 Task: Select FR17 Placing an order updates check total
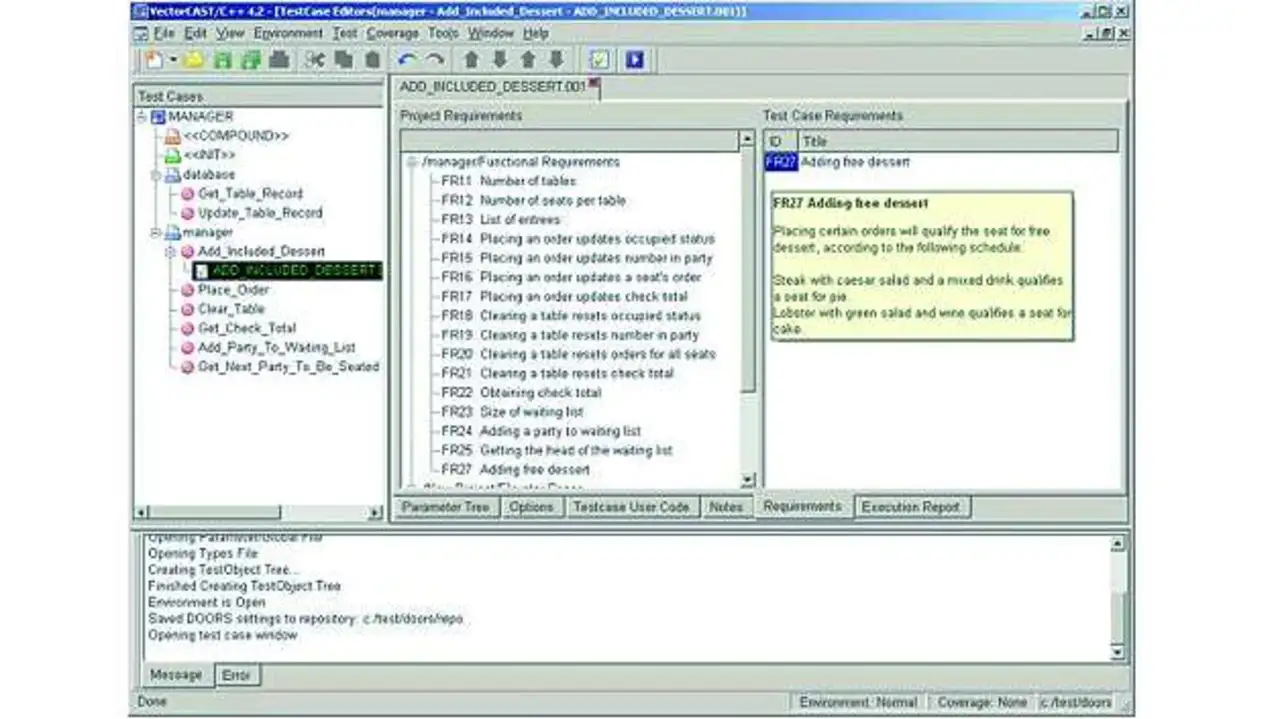pos(565,297)
